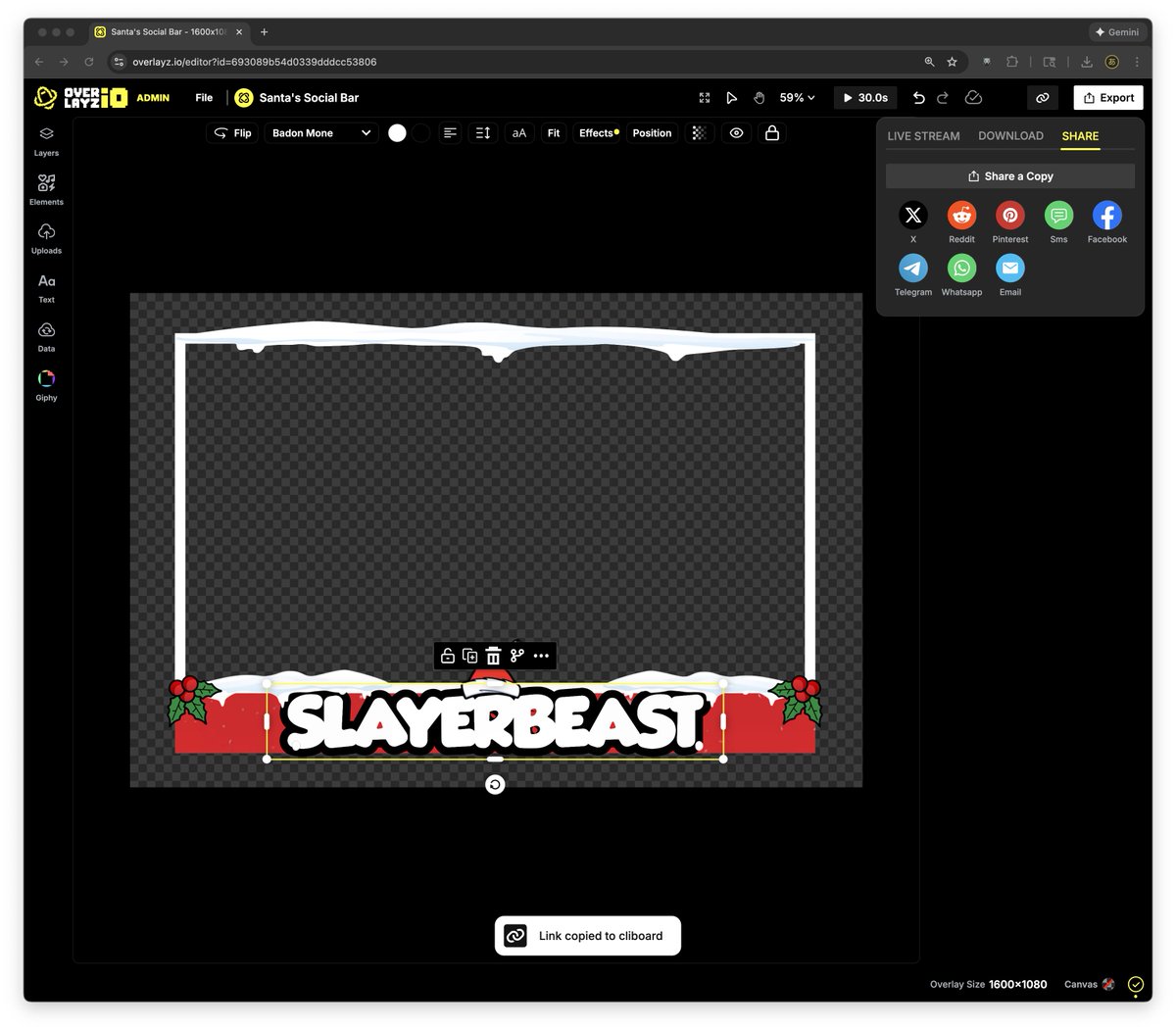Click the Overlayz.io logo

pos(80,97)
